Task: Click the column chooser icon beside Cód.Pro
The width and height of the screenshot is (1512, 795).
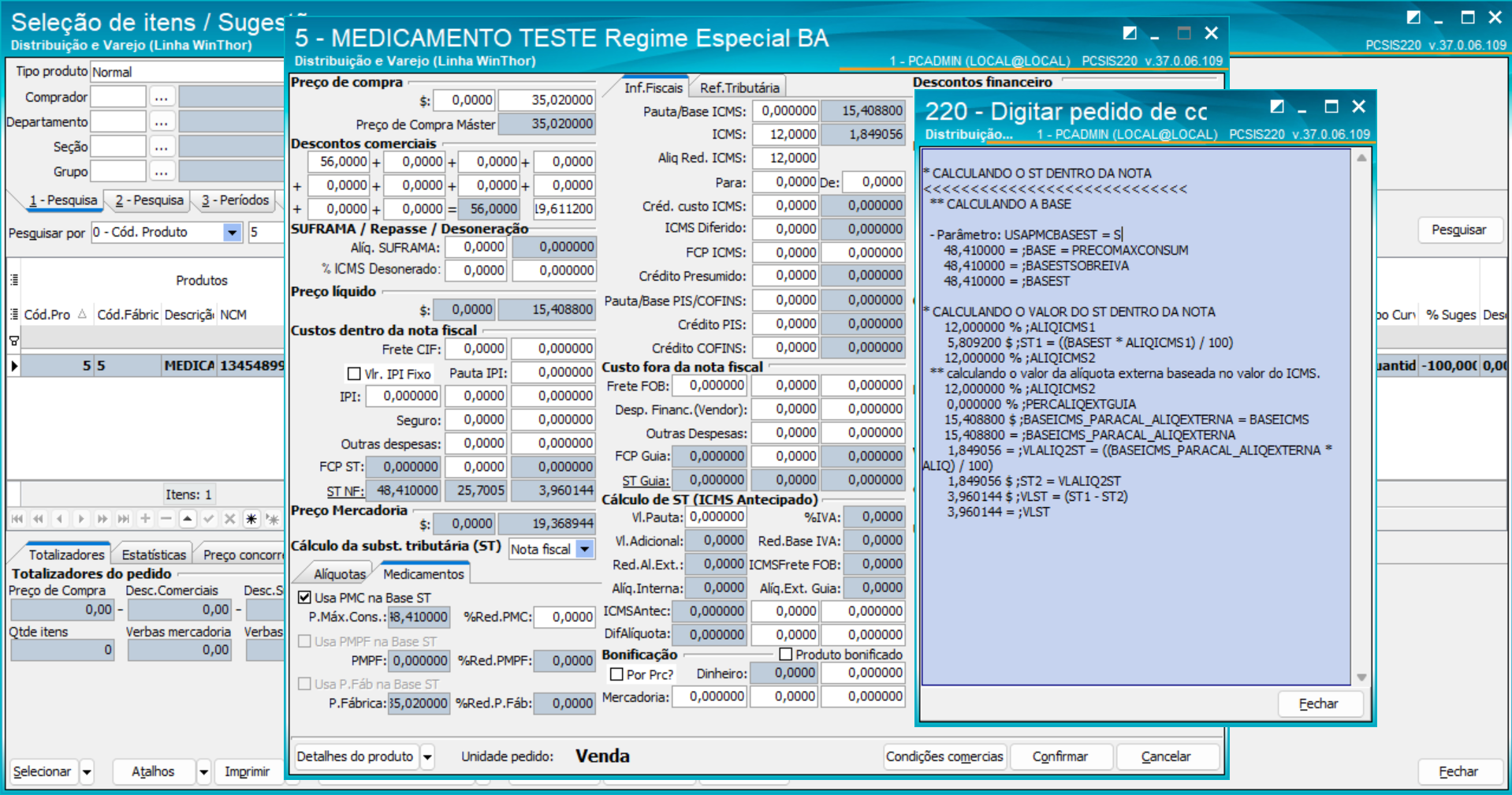Action: point(14,314)
